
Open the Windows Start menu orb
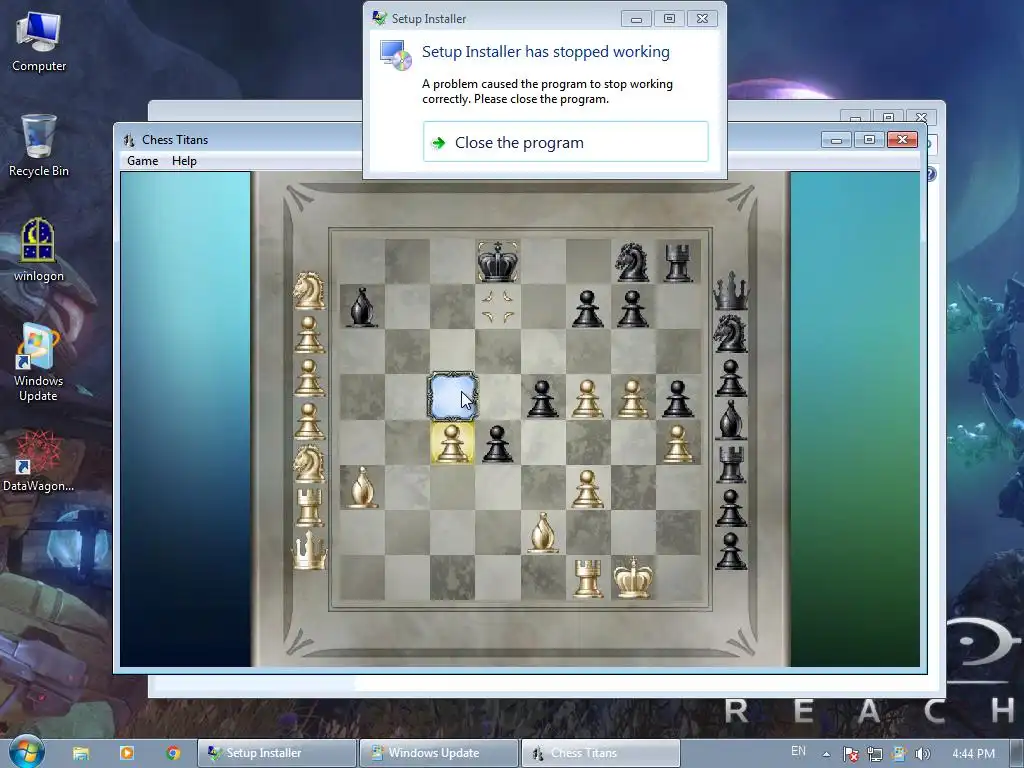click(26, 752)
